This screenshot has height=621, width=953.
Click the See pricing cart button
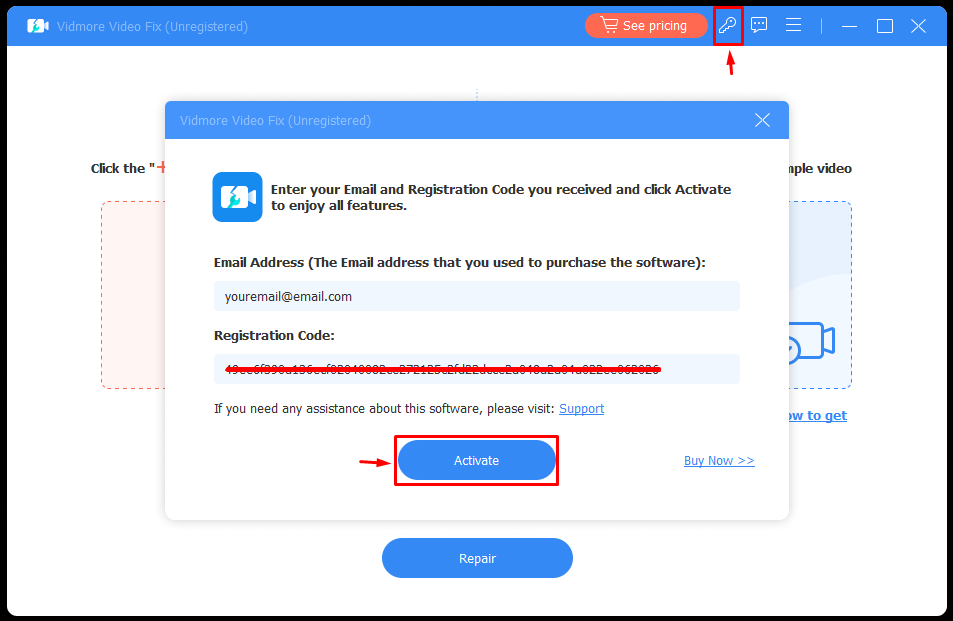(646, 26)
